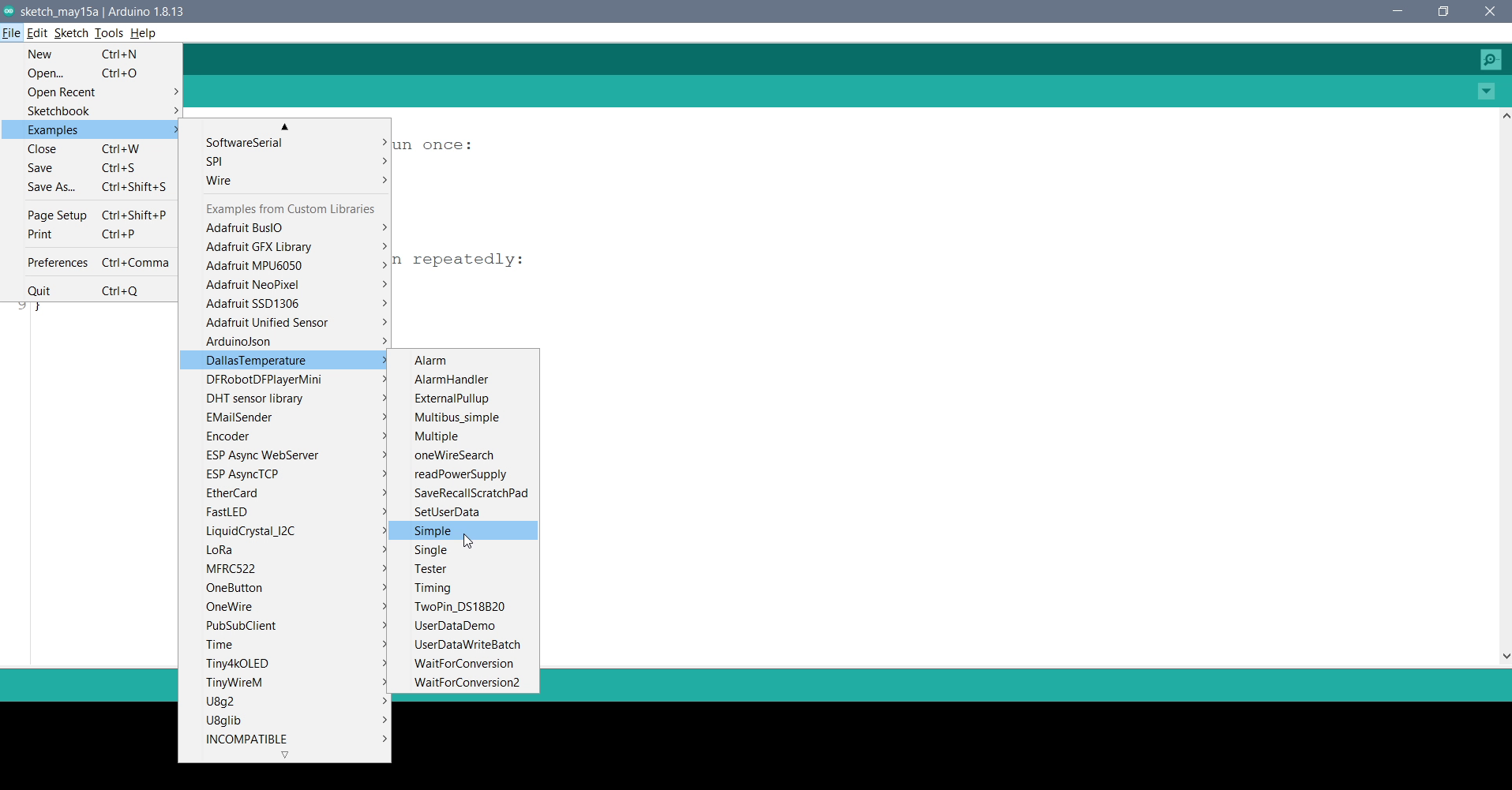Open the Serial Monitor magnifier icon
This screenshot has width=1512, height=790.
point(1491,59)
